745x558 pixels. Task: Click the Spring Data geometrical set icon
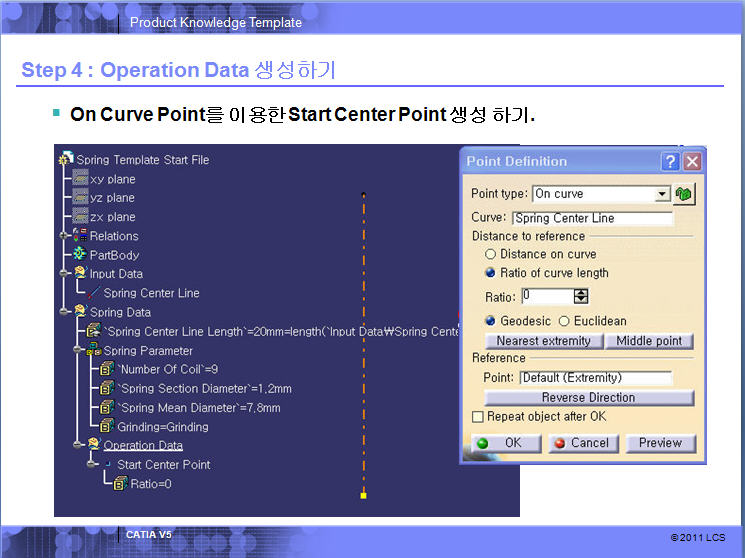coord(80,311)
